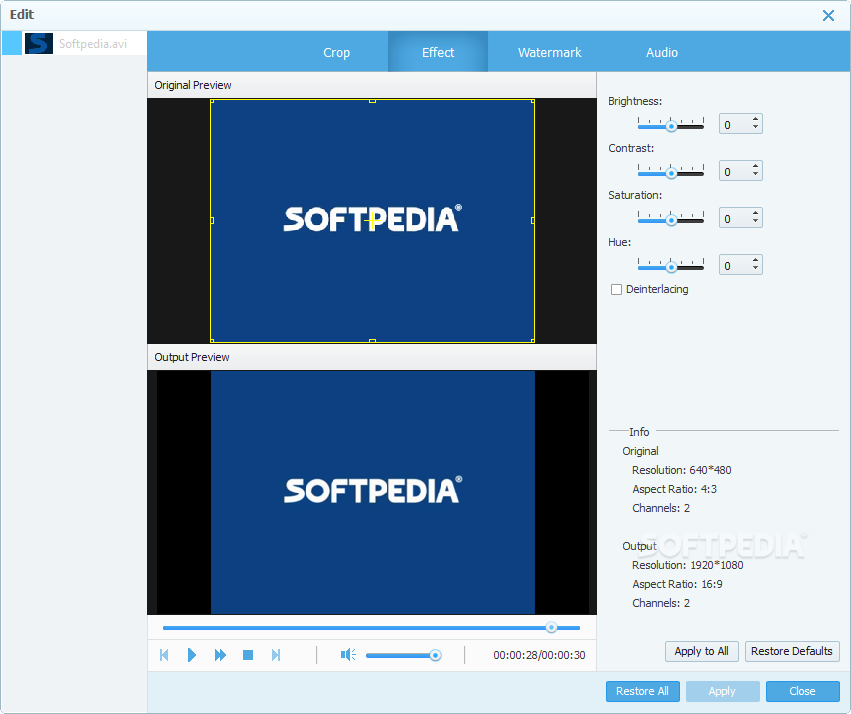The height and width of the screenshot is (714, 851).
Task: Click the output 'Resolution: 1920*1080' text
Action: pos(688,565)
